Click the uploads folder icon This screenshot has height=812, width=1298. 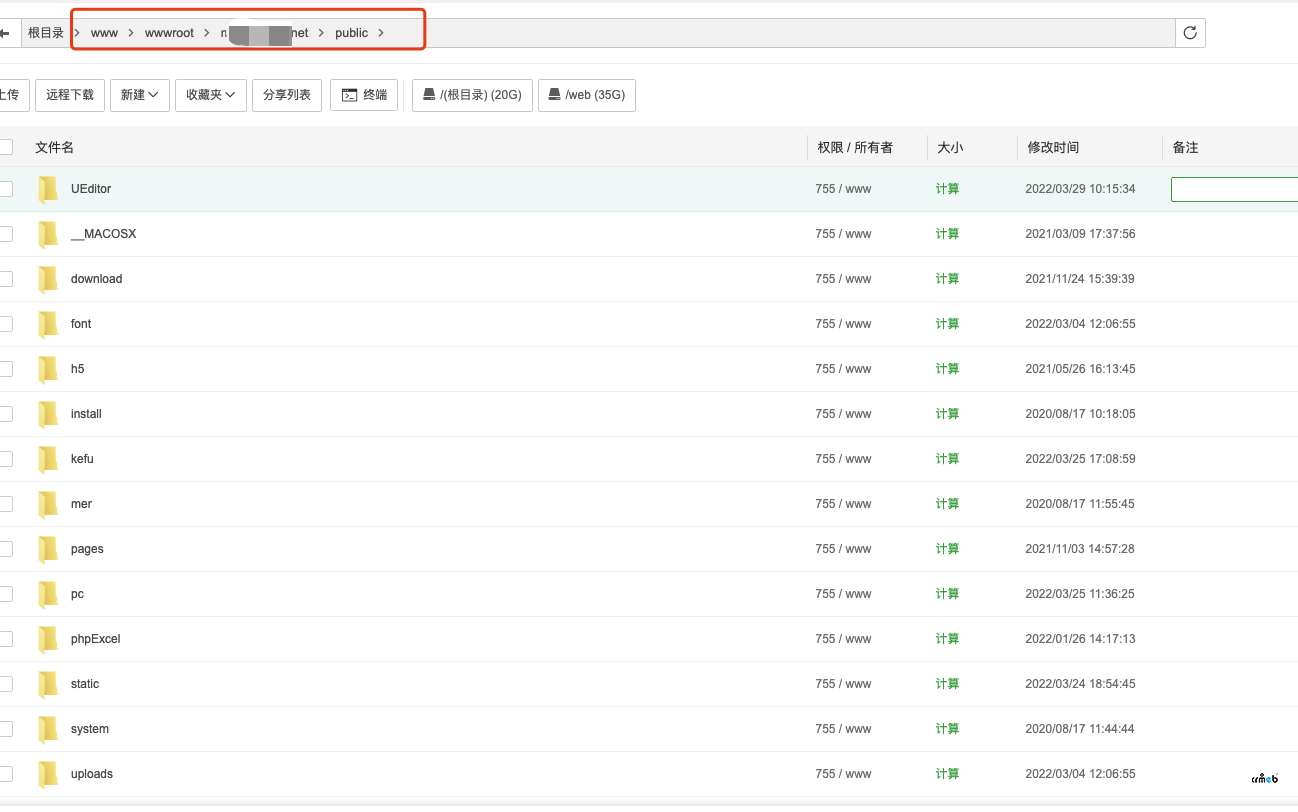pos(48,774)
